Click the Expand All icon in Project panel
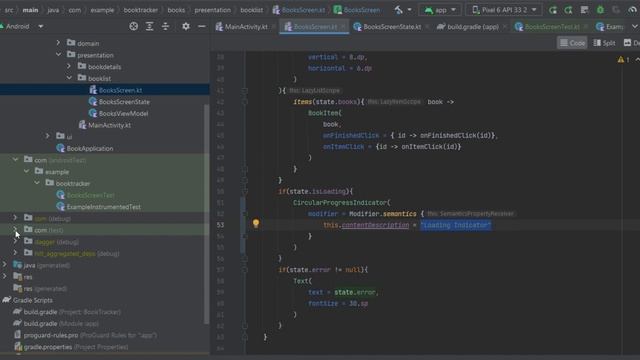The image size is (640, 360). [x=149, y=26]
